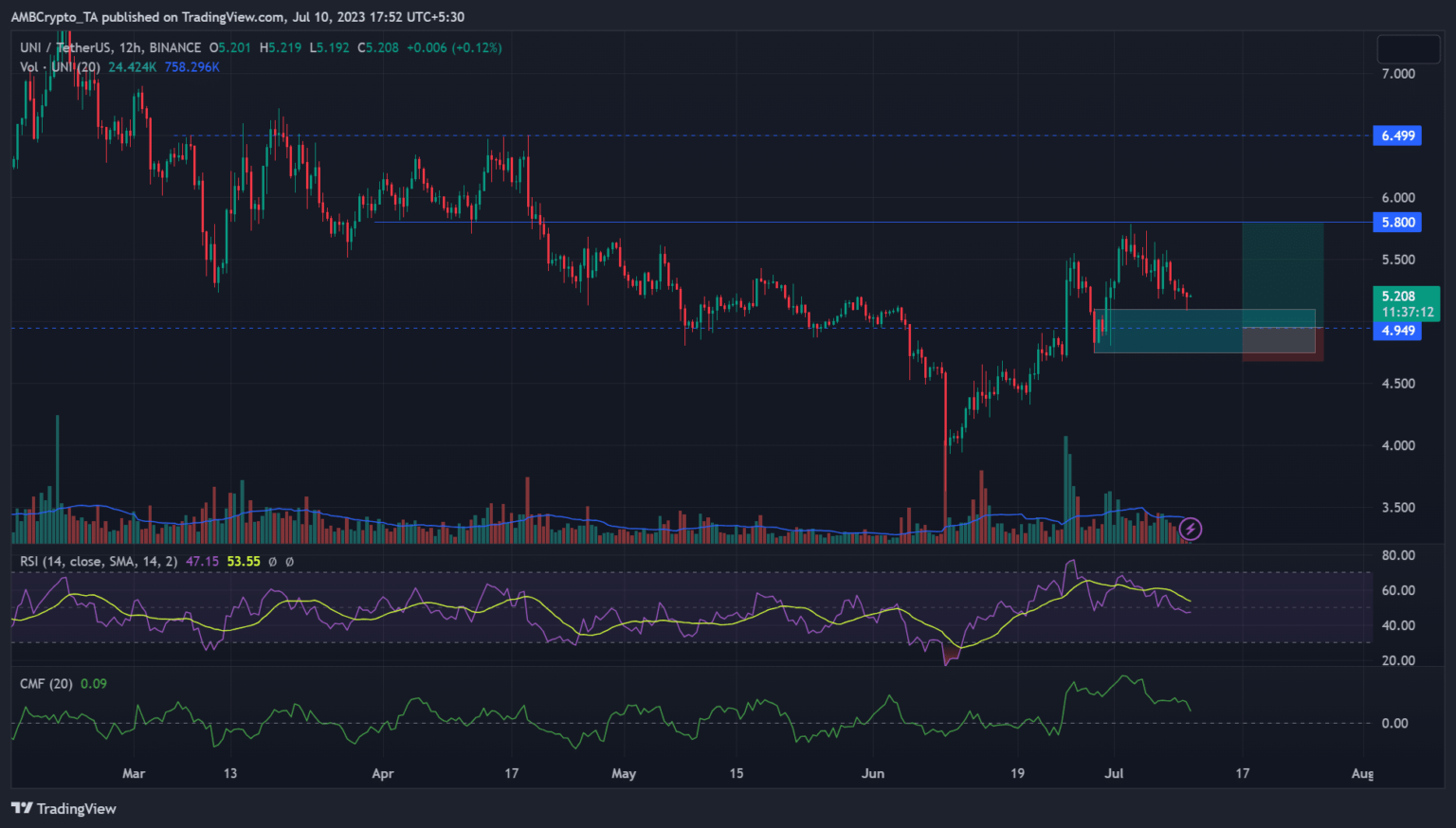Click the 4.949 blue price label
Screen dimensions: 1456x828
(x=1397, y=331)
